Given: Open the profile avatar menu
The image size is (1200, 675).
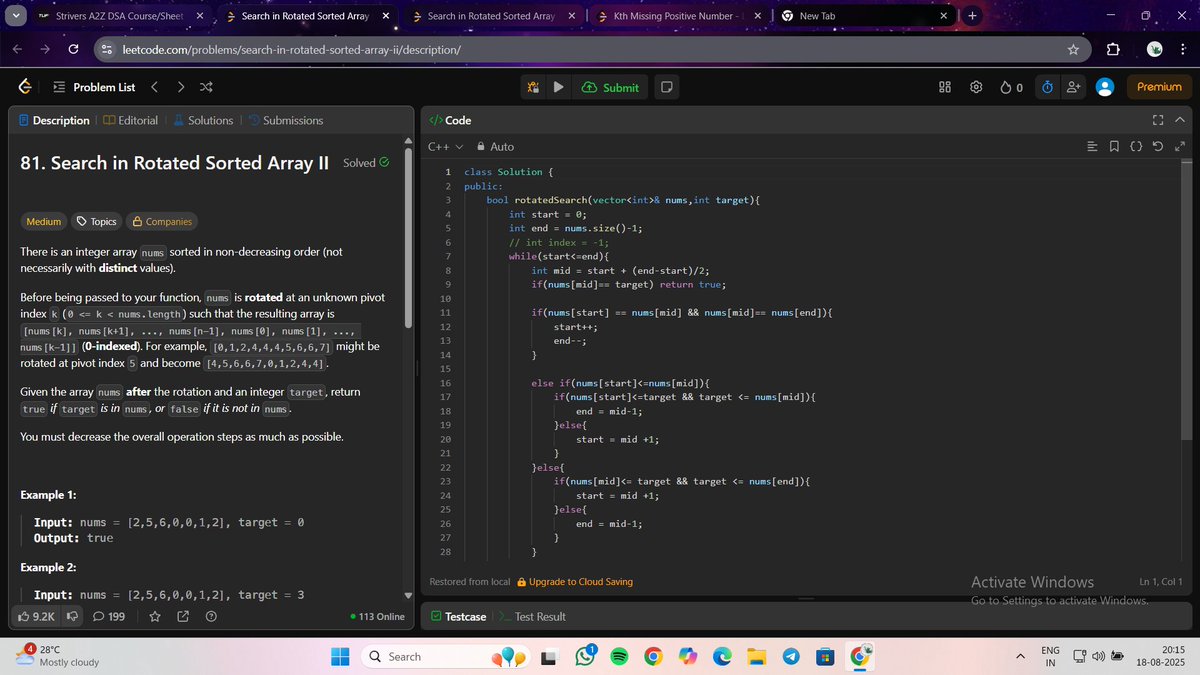Looking at the screenshot, I should 1105,87.
